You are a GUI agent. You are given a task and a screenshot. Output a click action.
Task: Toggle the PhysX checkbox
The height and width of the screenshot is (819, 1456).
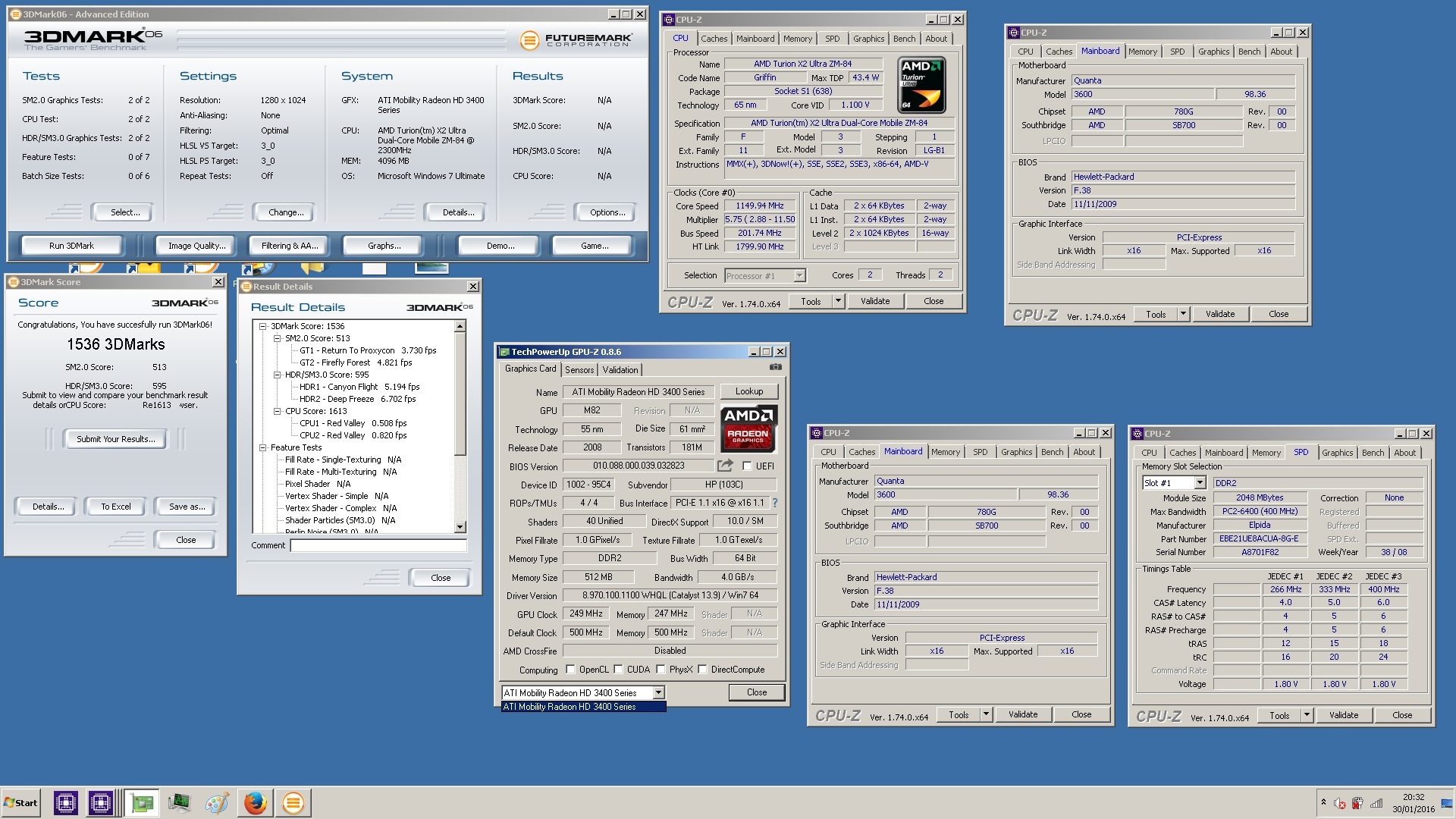click(x=661, y=670)
